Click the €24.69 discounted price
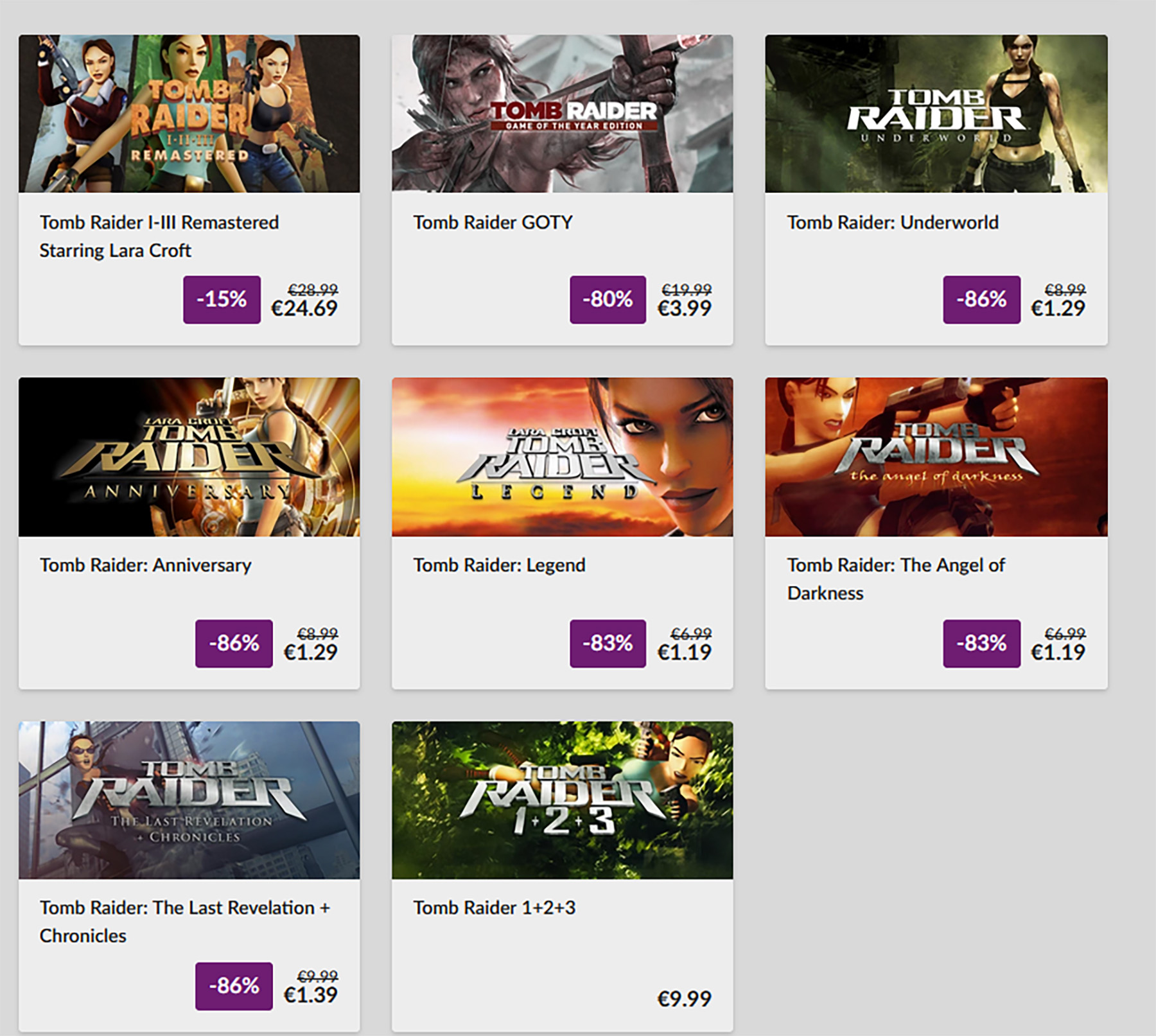Image resolution: width=1156 pixels, height=1036 pixels. 304,308
